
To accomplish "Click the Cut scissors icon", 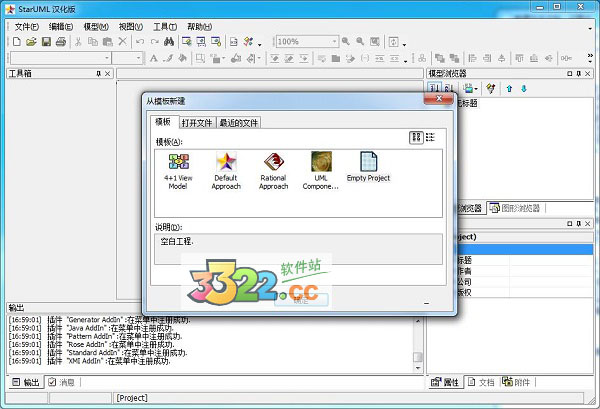I will coord(78,41).
